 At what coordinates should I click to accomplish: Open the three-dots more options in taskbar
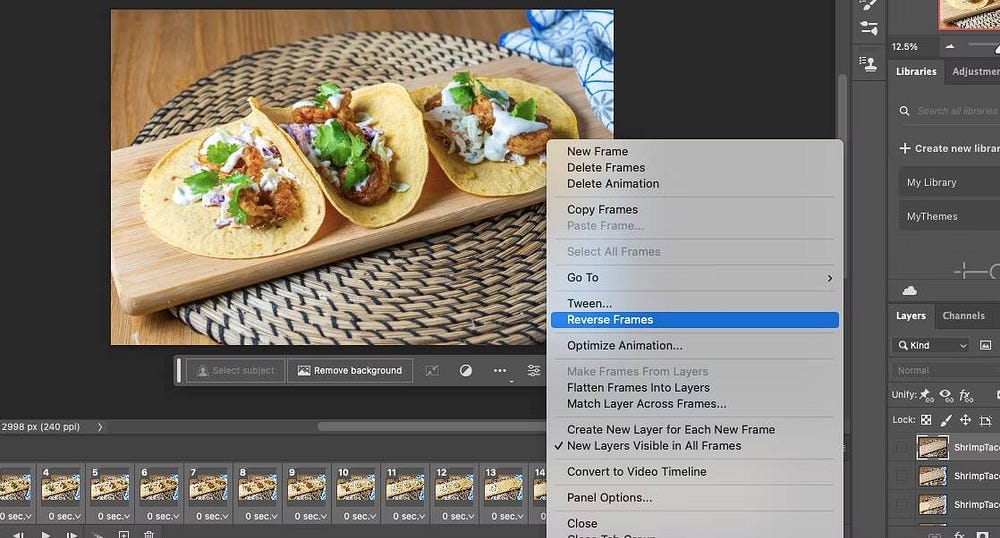[x=499, y=370]
